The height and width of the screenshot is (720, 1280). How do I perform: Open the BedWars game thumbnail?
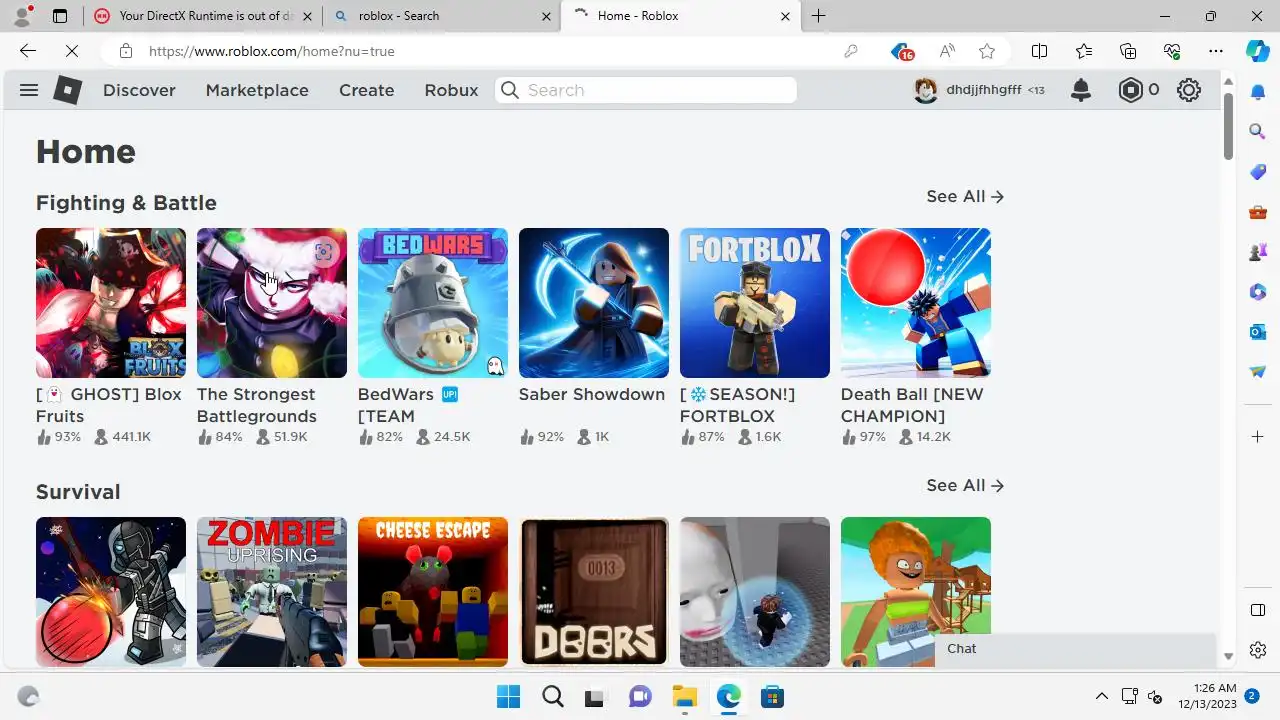pos(433,303)
